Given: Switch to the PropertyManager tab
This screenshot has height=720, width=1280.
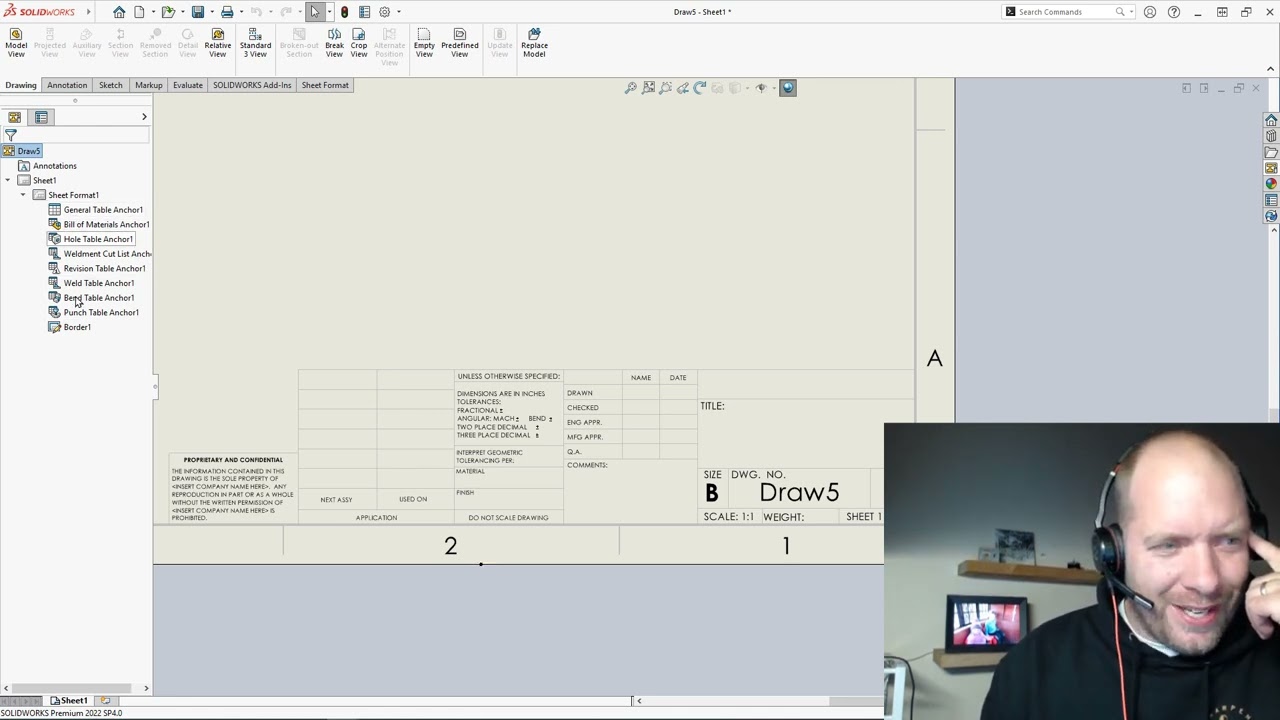Looking at the screenshot, I should [41, 117].
